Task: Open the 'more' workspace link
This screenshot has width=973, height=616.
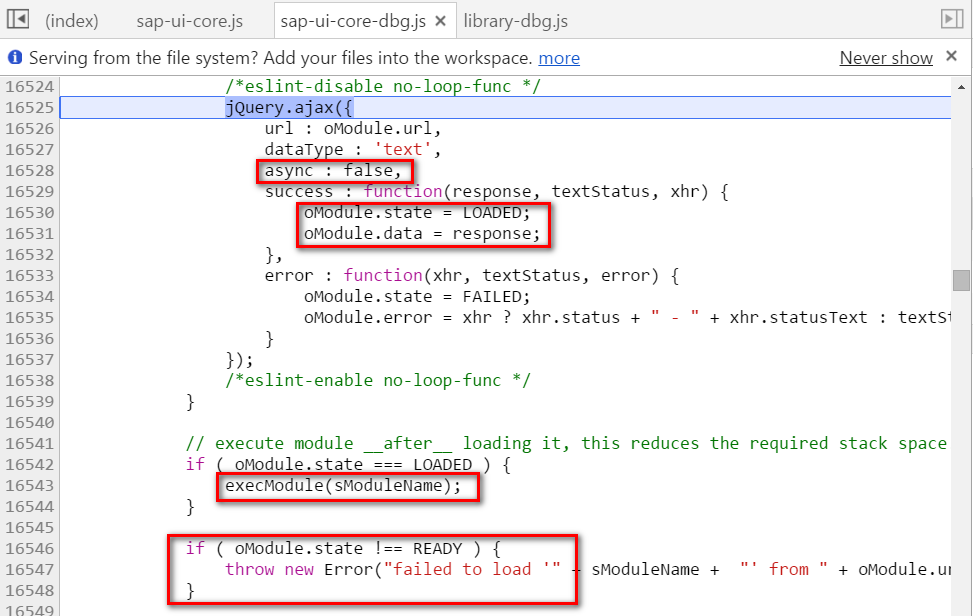Action: tap(559, 58)
